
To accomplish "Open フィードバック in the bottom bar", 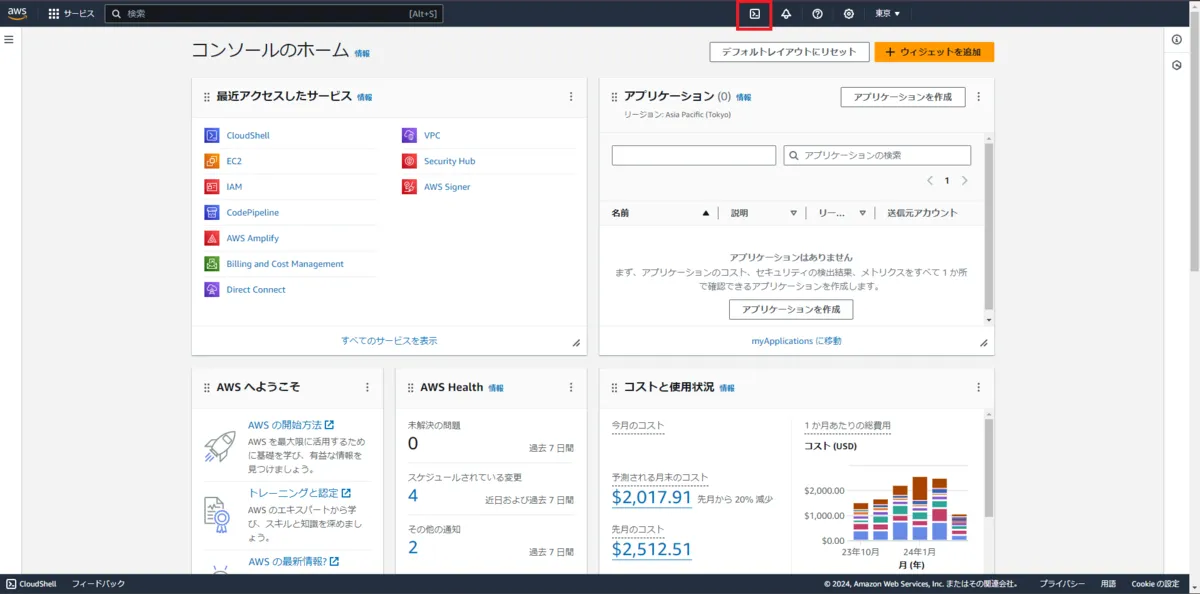I will click(98, 584).
